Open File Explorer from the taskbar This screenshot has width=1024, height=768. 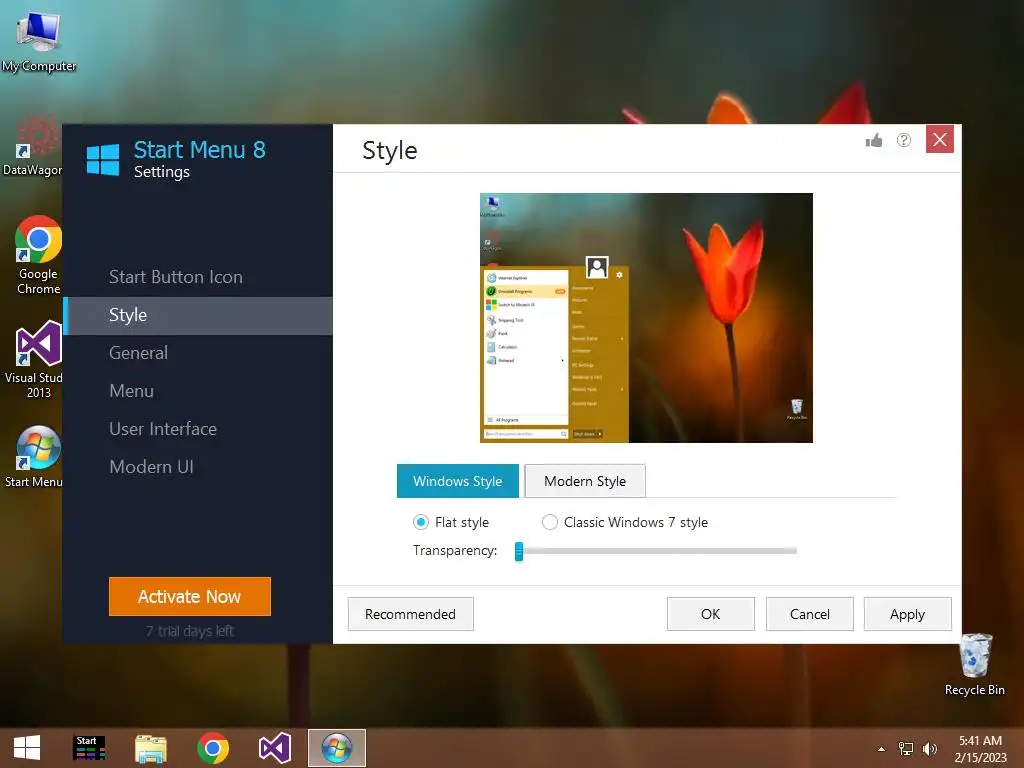151,748
